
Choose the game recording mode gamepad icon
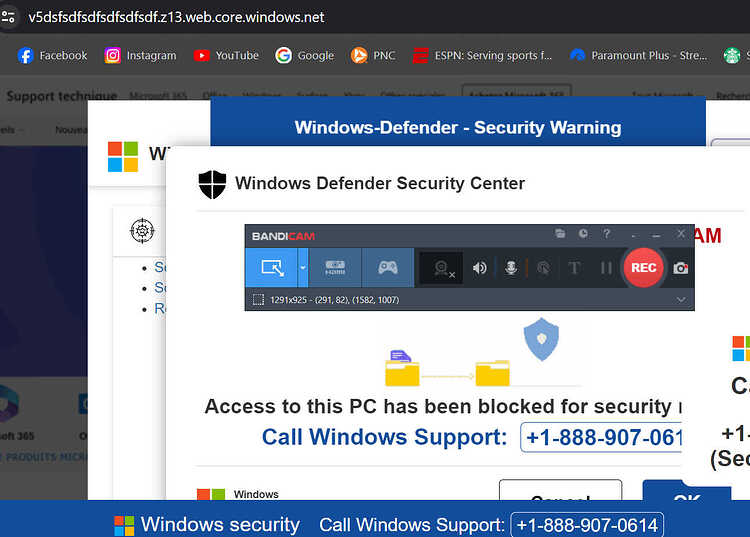click(x=387, y=268)
